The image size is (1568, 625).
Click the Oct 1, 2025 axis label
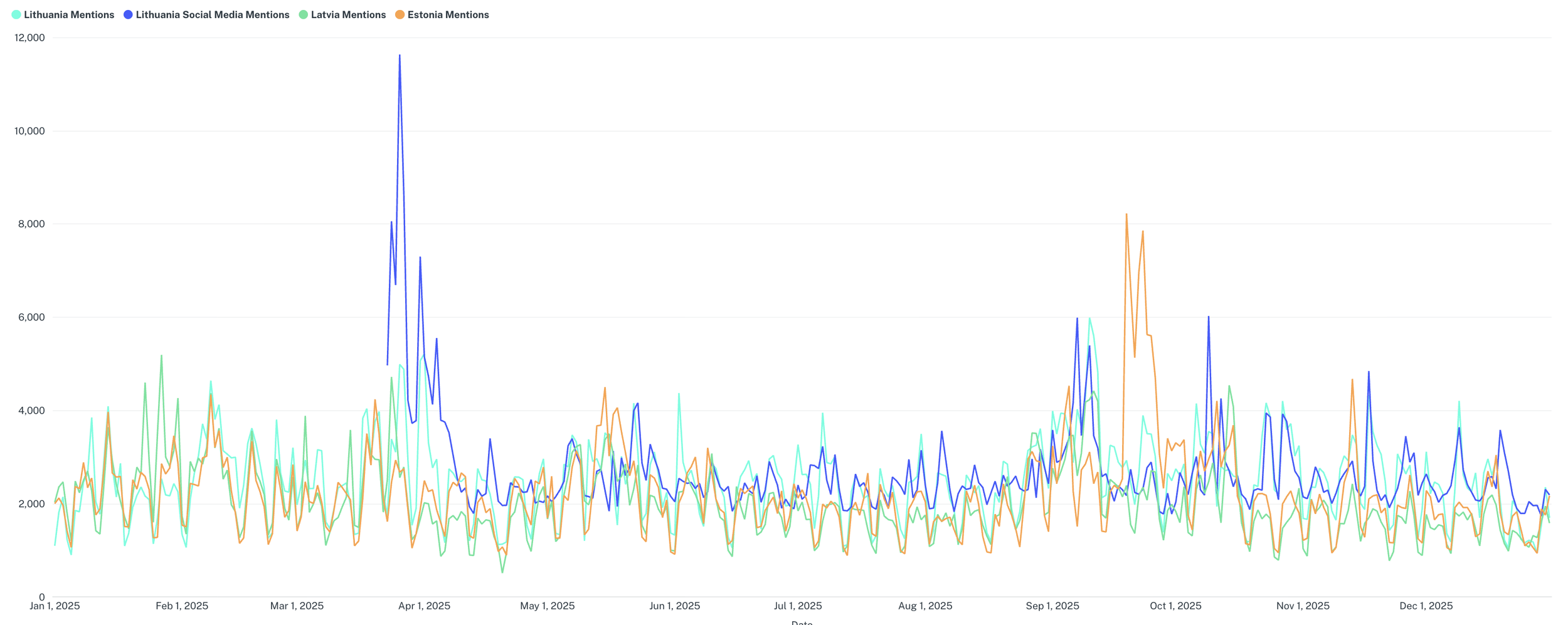1175,606
